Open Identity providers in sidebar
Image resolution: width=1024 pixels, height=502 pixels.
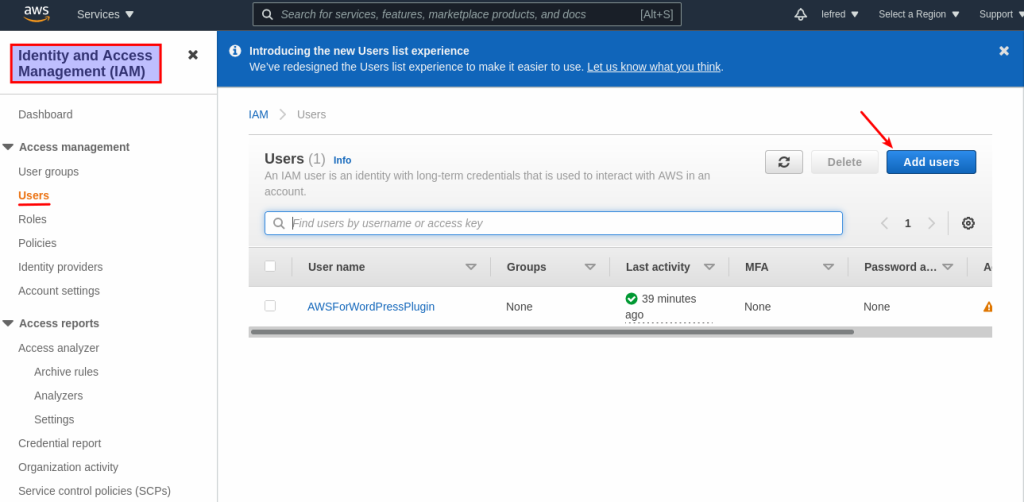(60, 267)
